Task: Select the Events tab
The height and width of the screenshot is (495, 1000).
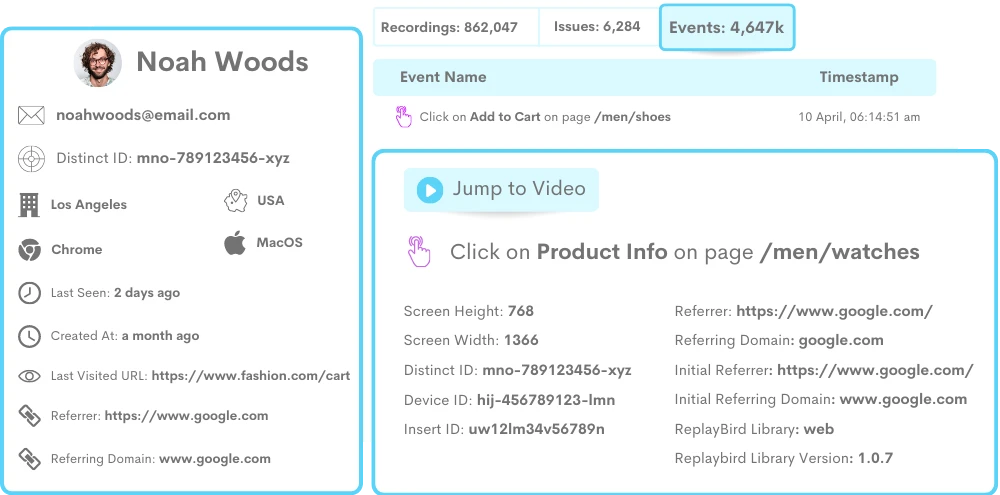Action: (726, 27)
